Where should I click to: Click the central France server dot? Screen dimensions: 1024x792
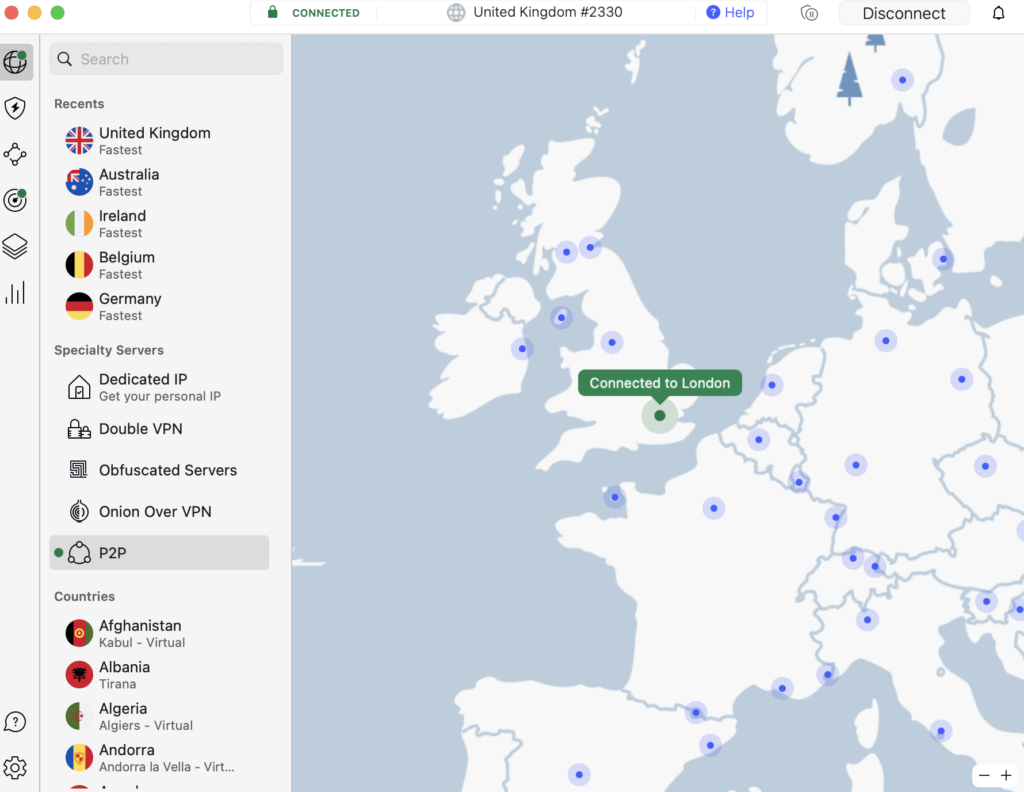click(714, 508)
